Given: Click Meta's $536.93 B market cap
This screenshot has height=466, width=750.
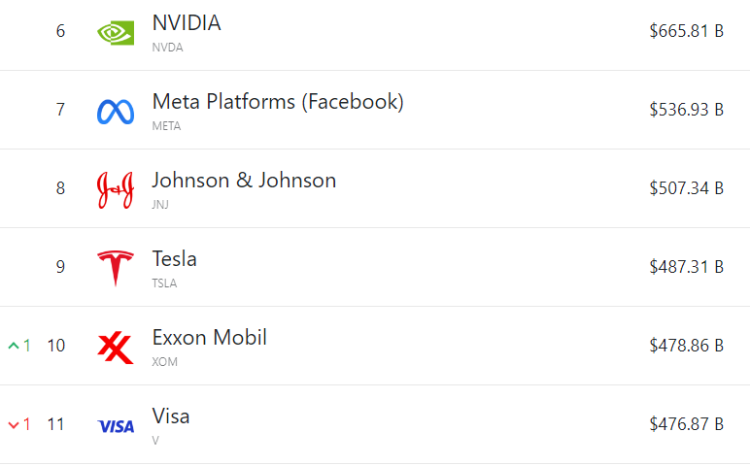Looking at the screenshot, I should (x=686, y=110).
